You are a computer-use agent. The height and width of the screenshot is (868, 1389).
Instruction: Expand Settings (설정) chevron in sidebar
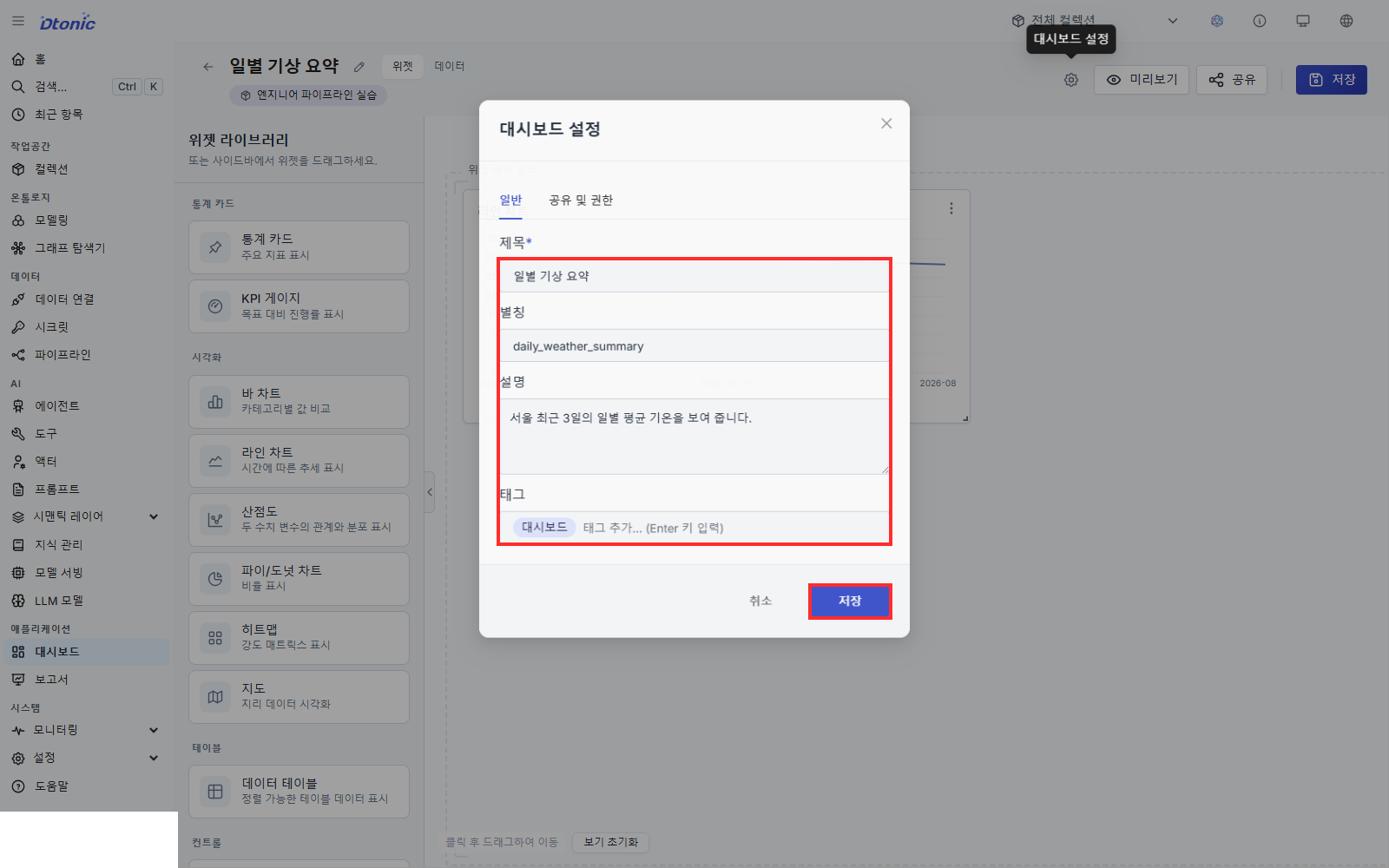pyautogui.click(x=154, y=758)
